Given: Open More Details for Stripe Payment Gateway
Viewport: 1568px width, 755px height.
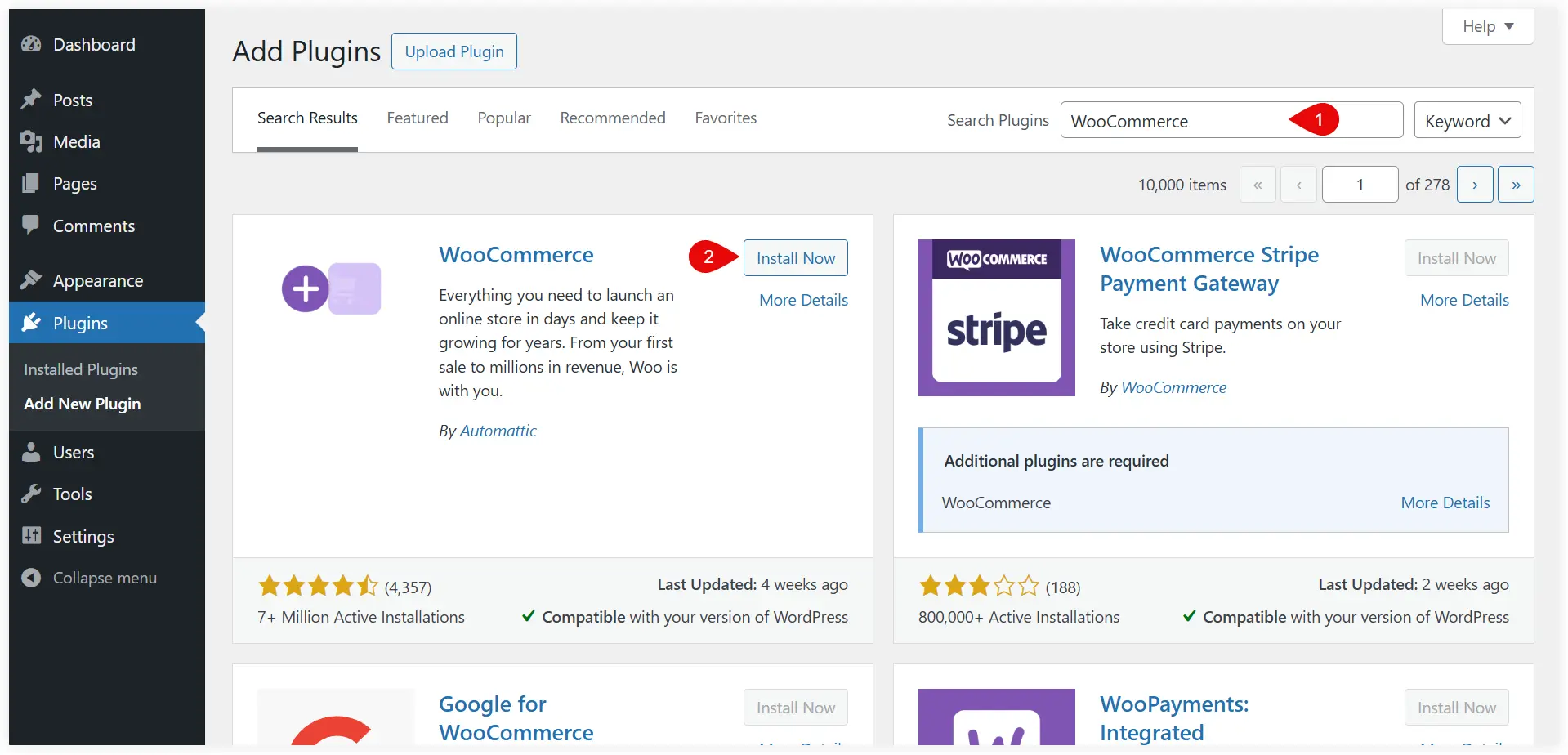Looking at the screenshot, I should (x=1465, y=300).
